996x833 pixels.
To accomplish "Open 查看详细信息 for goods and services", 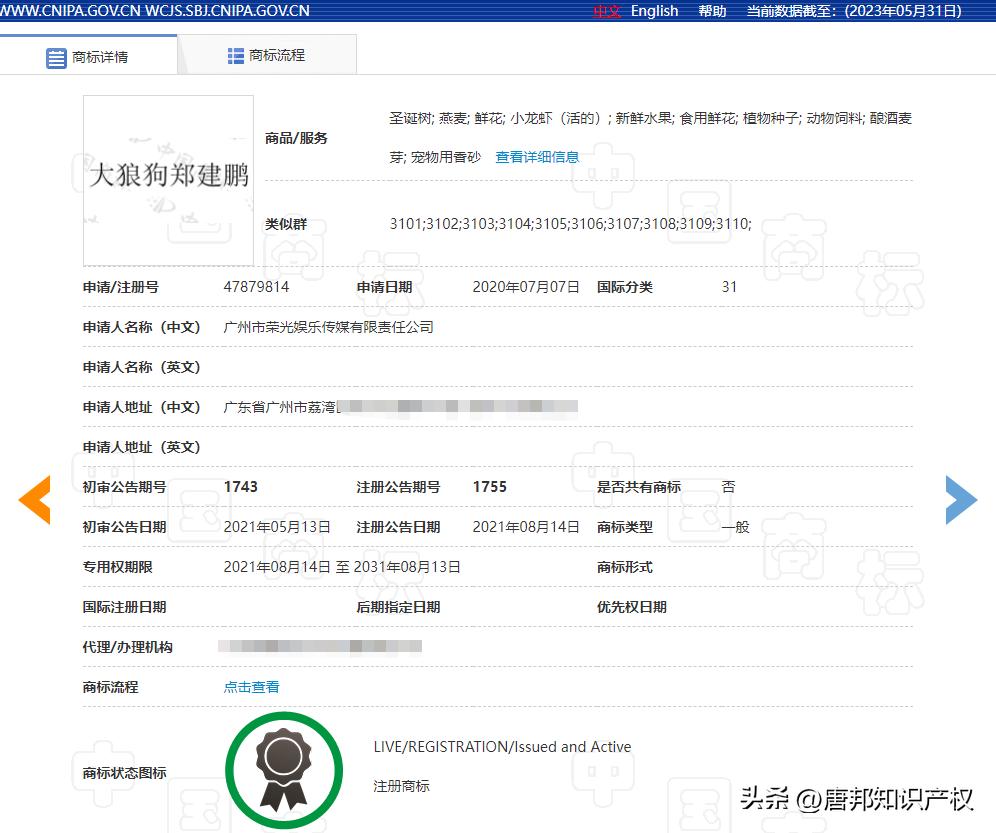I will [536, 156].
